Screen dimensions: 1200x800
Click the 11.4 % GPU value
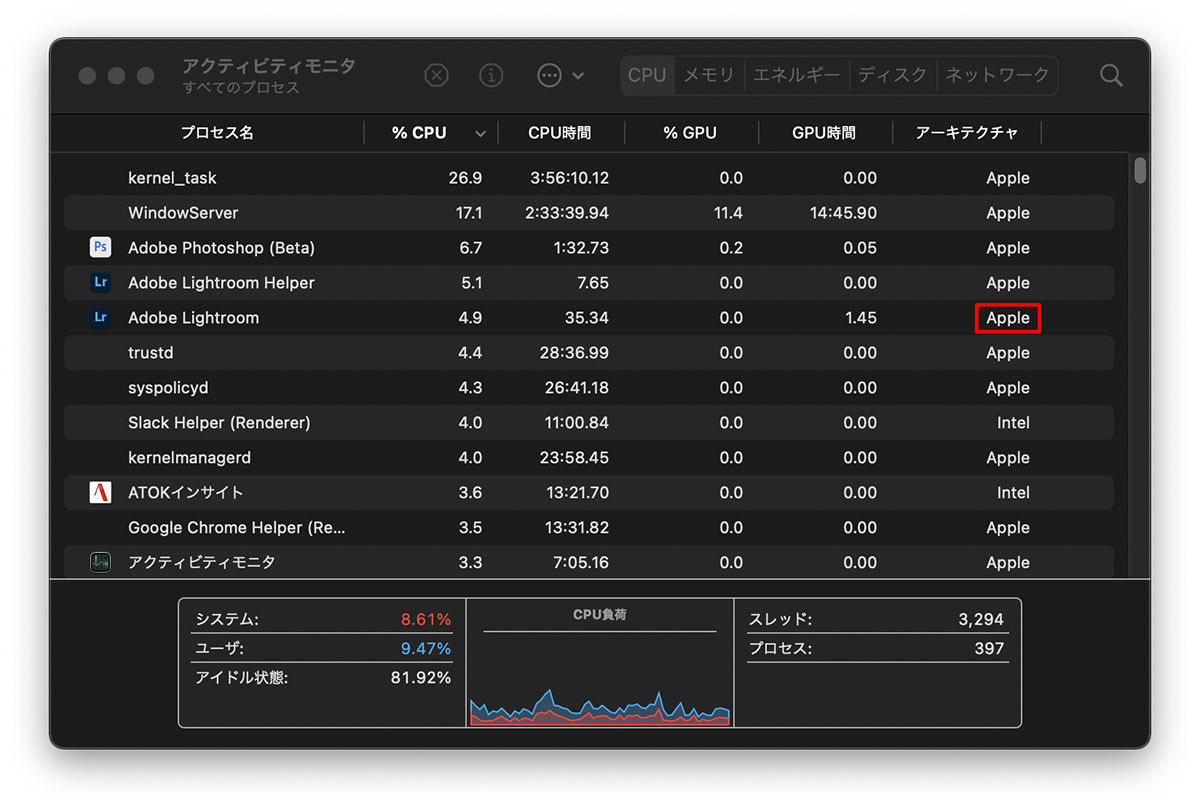pyautogui.click(x=728, y=213)
